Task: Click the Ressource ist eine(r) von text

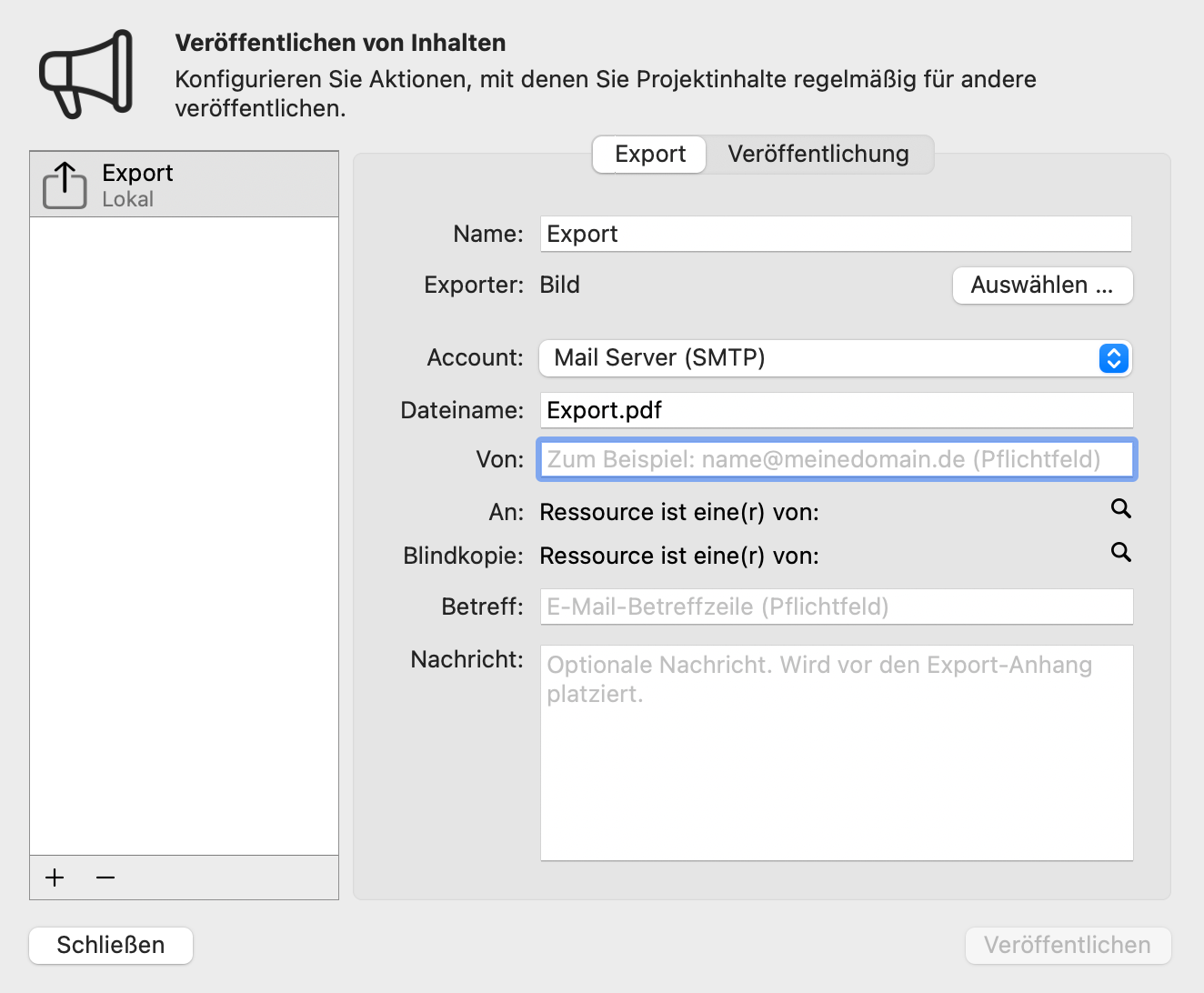Action: point(678,512)
